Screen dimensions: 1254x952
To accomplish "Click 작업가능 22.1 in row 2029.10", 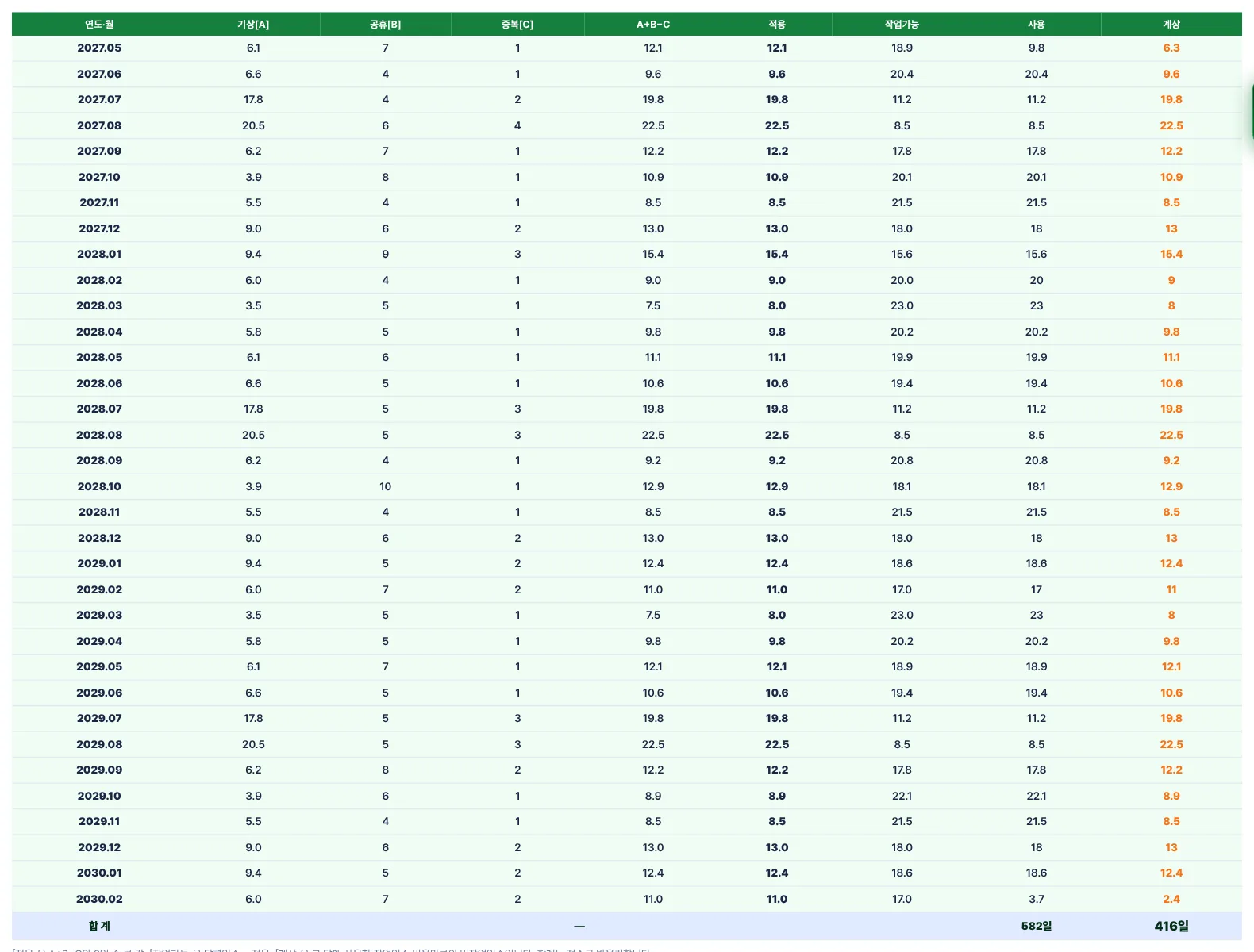I will tap(902, 796).
